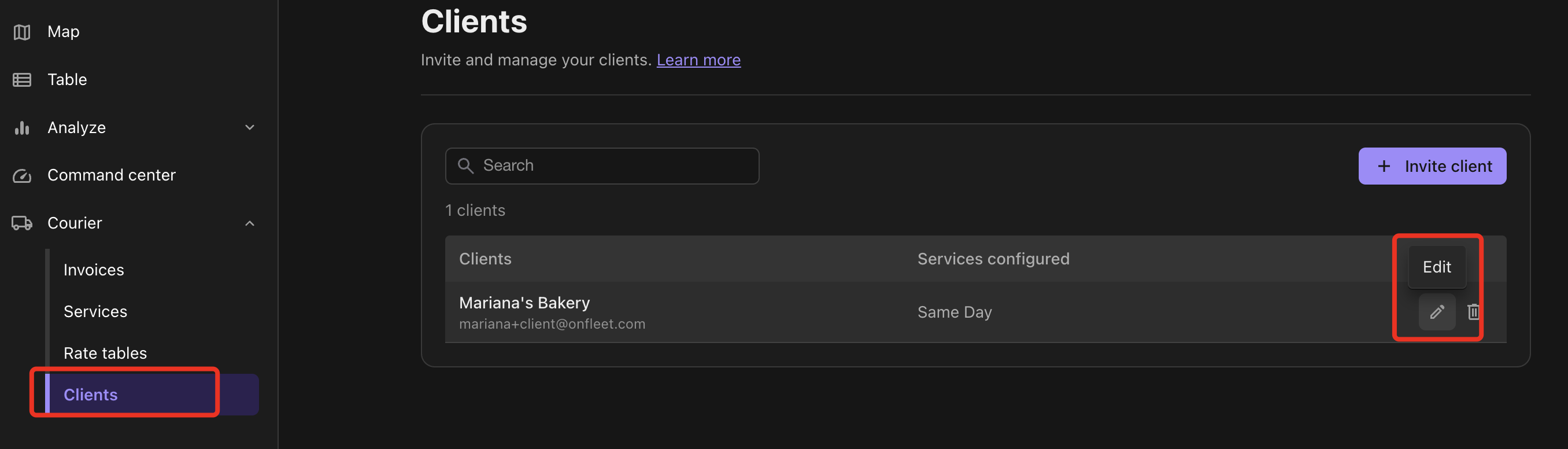Edit Mariana's Bakery with pencil icon

(1437, 312)
